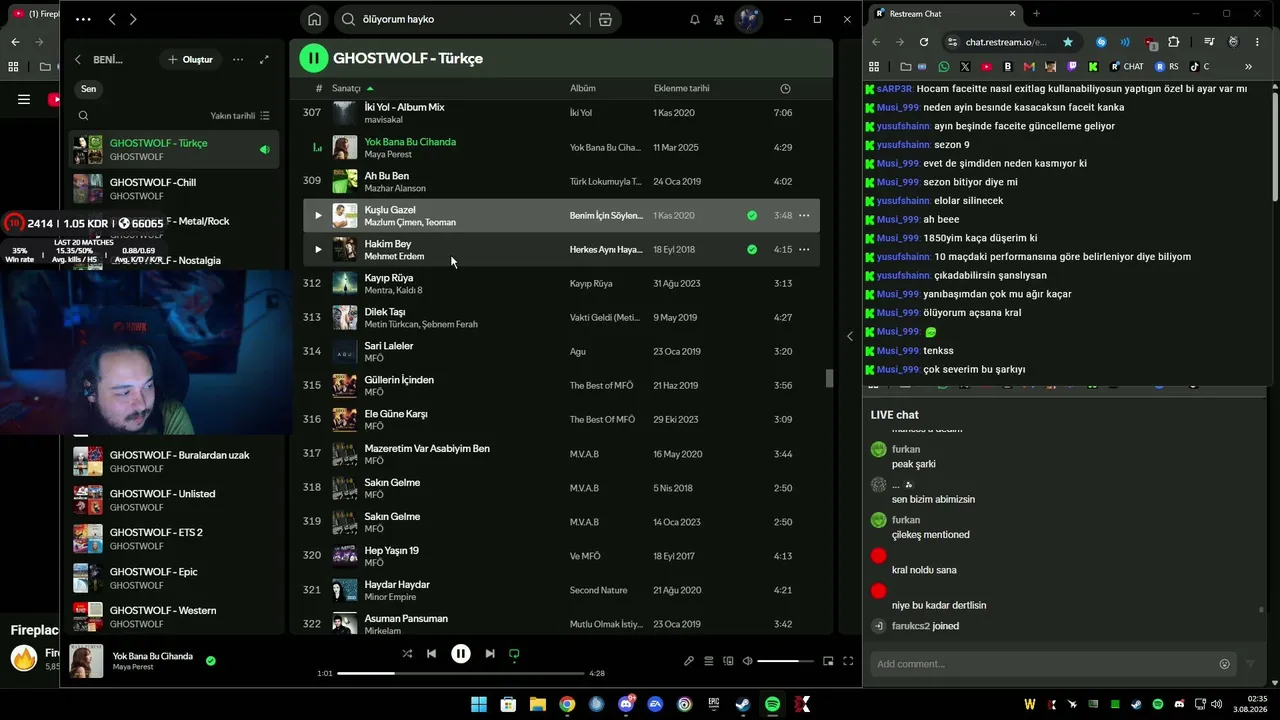Select the Restream Chat browser tab

coord(944,14)
